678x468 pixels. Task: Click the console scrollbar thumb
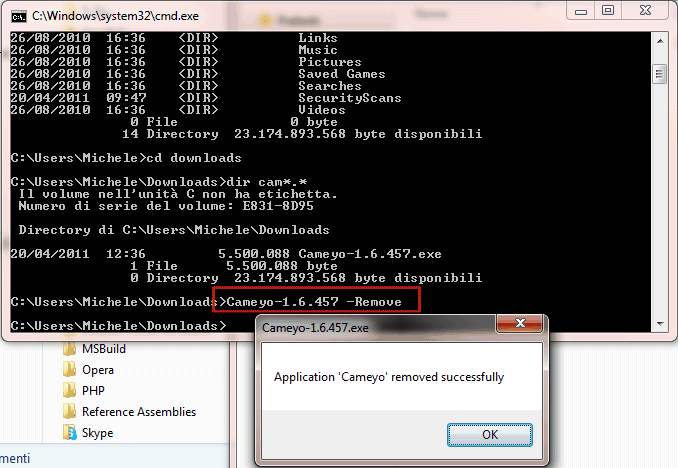pos(659,74)
